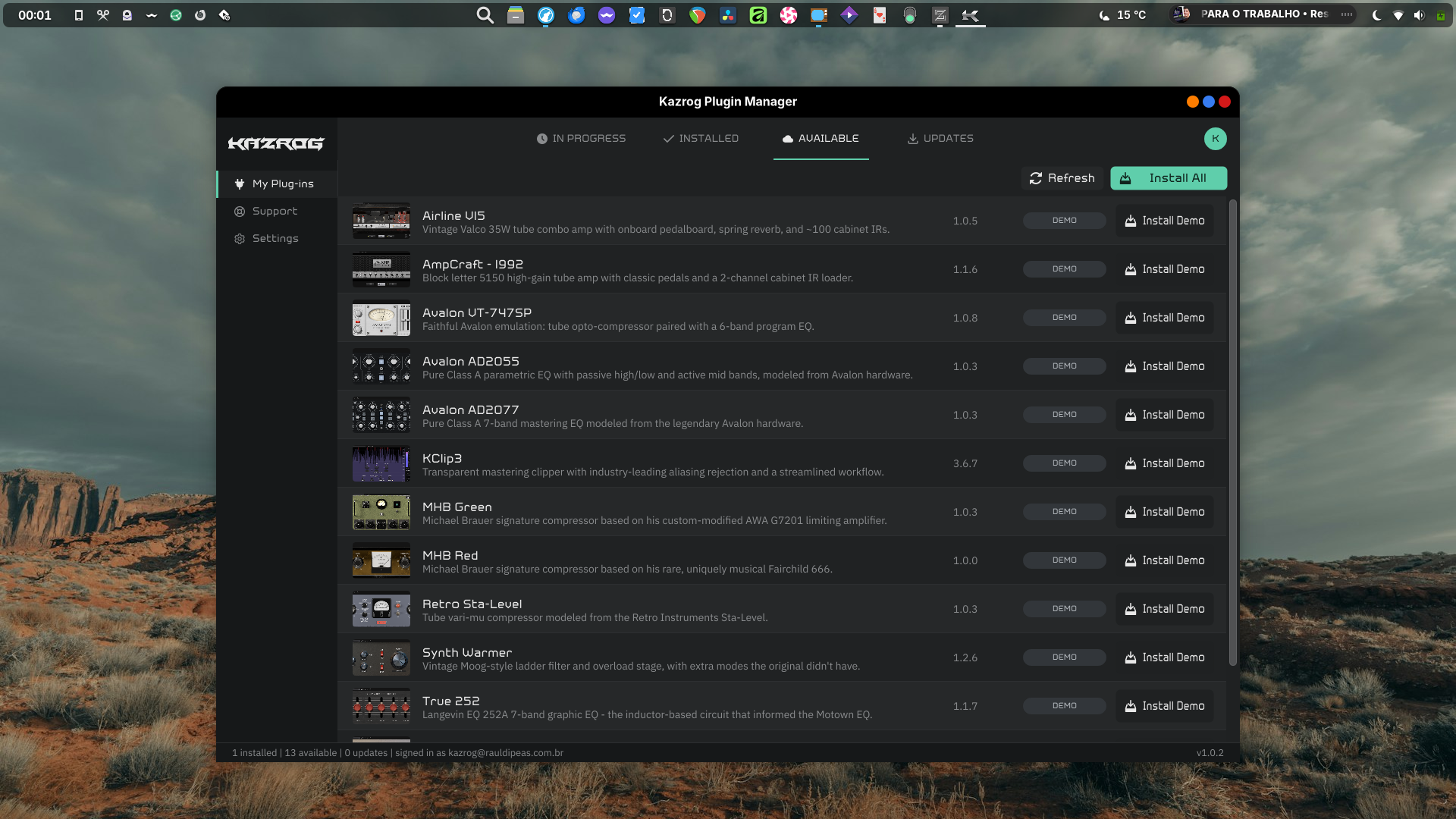
Task: Go to the Updates tab
Action: click(940, 139)
